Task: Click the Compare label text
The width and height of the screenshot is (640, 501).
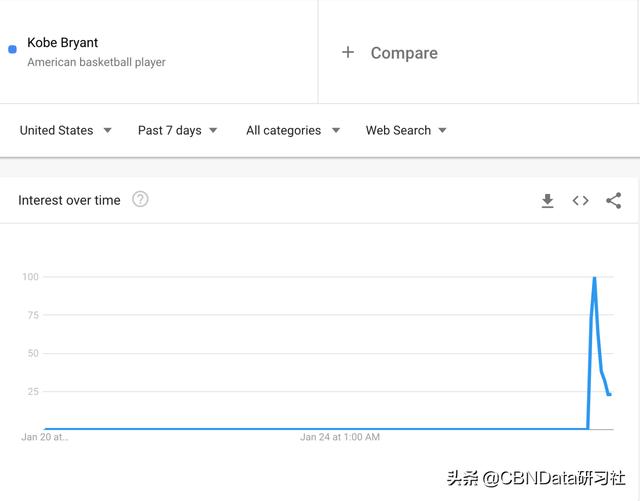Action: (404, 53)
